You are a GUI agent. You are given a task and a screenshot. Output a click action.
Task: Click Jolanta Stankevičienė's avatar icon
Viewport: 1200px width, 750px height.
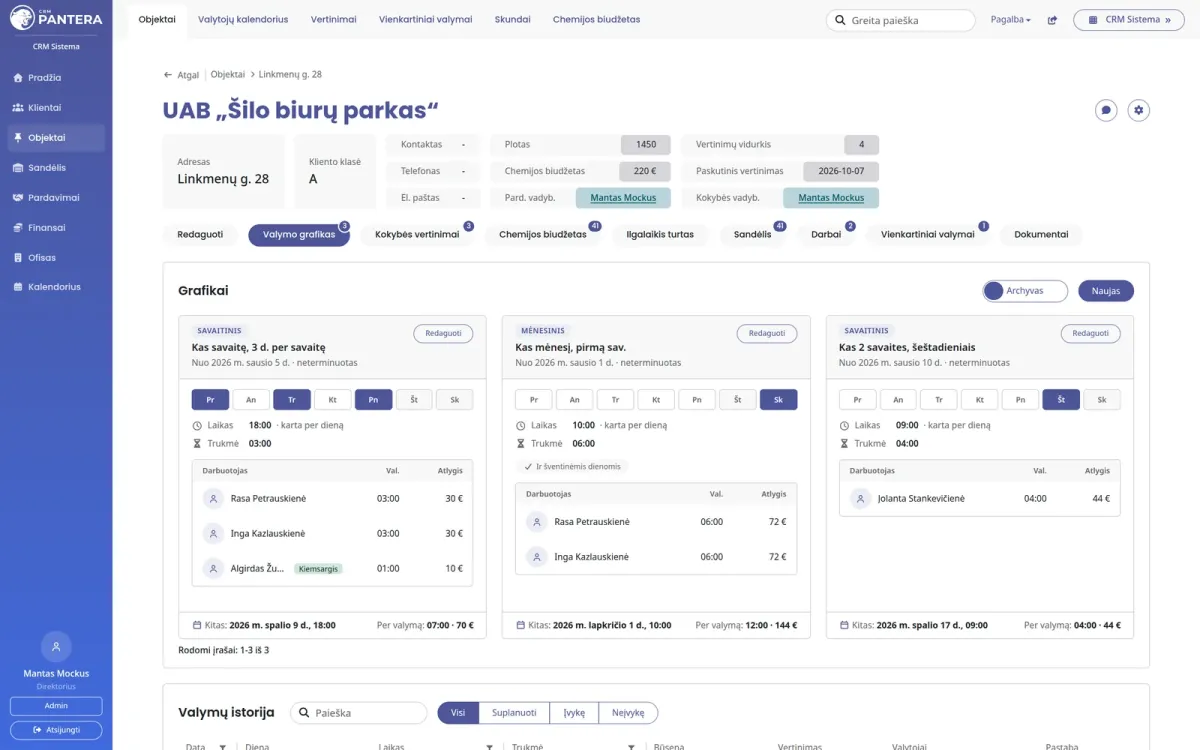pos(861,498)
